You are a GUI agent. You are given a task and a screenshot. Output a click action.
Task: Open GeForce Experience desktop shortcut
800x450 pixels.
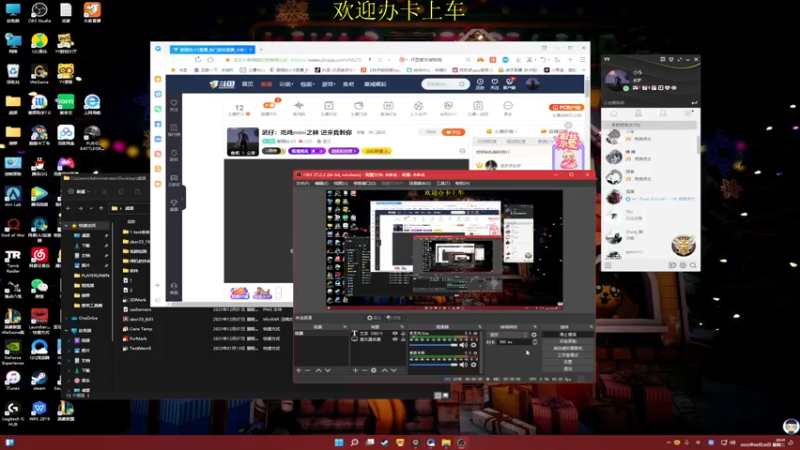[13, 352]
